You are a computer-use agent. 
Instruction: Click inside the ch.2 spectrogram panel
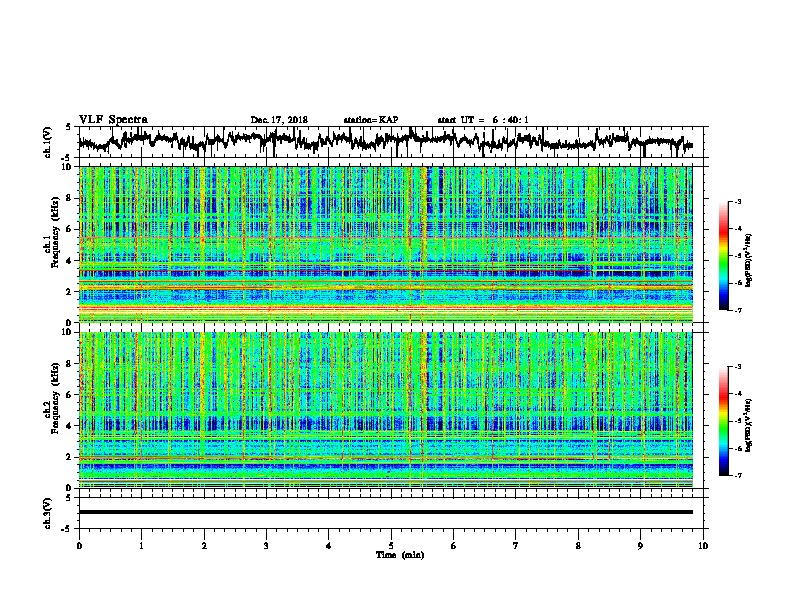(386, 410)
